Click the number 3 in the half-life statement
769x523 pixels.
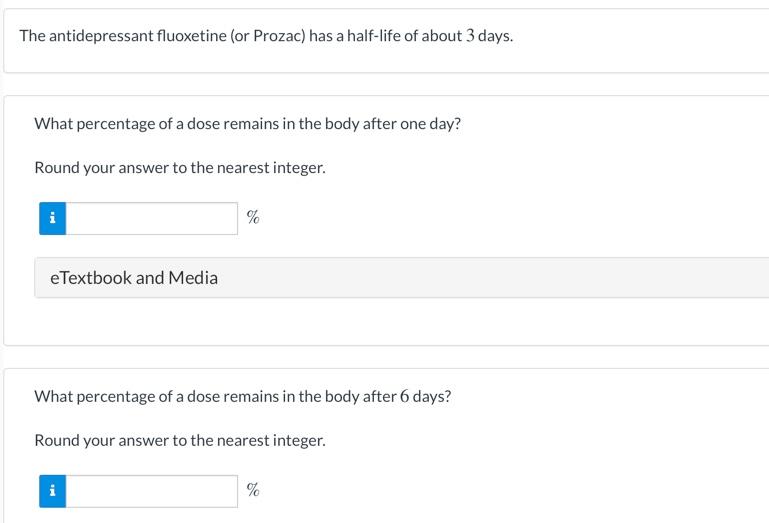coord(470,36)
